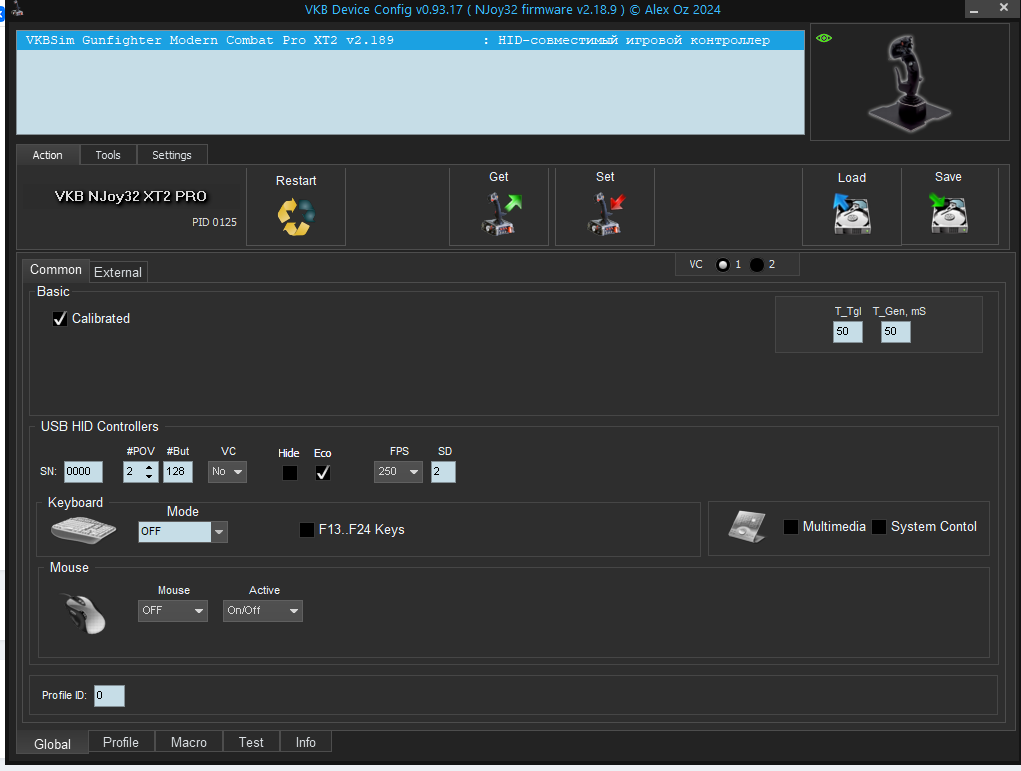The image size is (1021, 771).
Task: Click the joystick device picture
Action: coord(910,81)
